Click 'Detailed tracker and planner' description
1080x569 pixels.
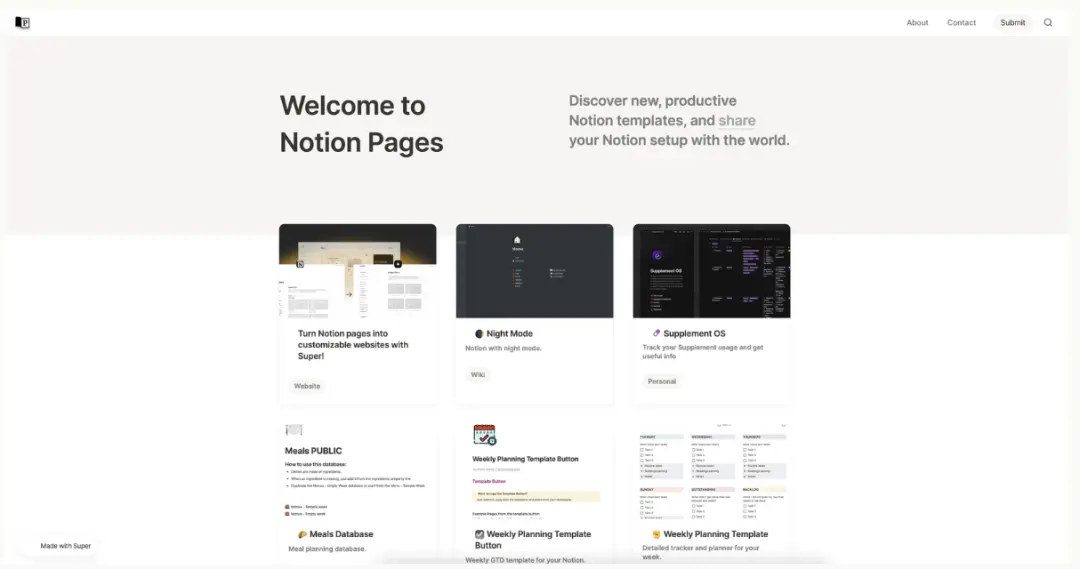tap(700, 552)
